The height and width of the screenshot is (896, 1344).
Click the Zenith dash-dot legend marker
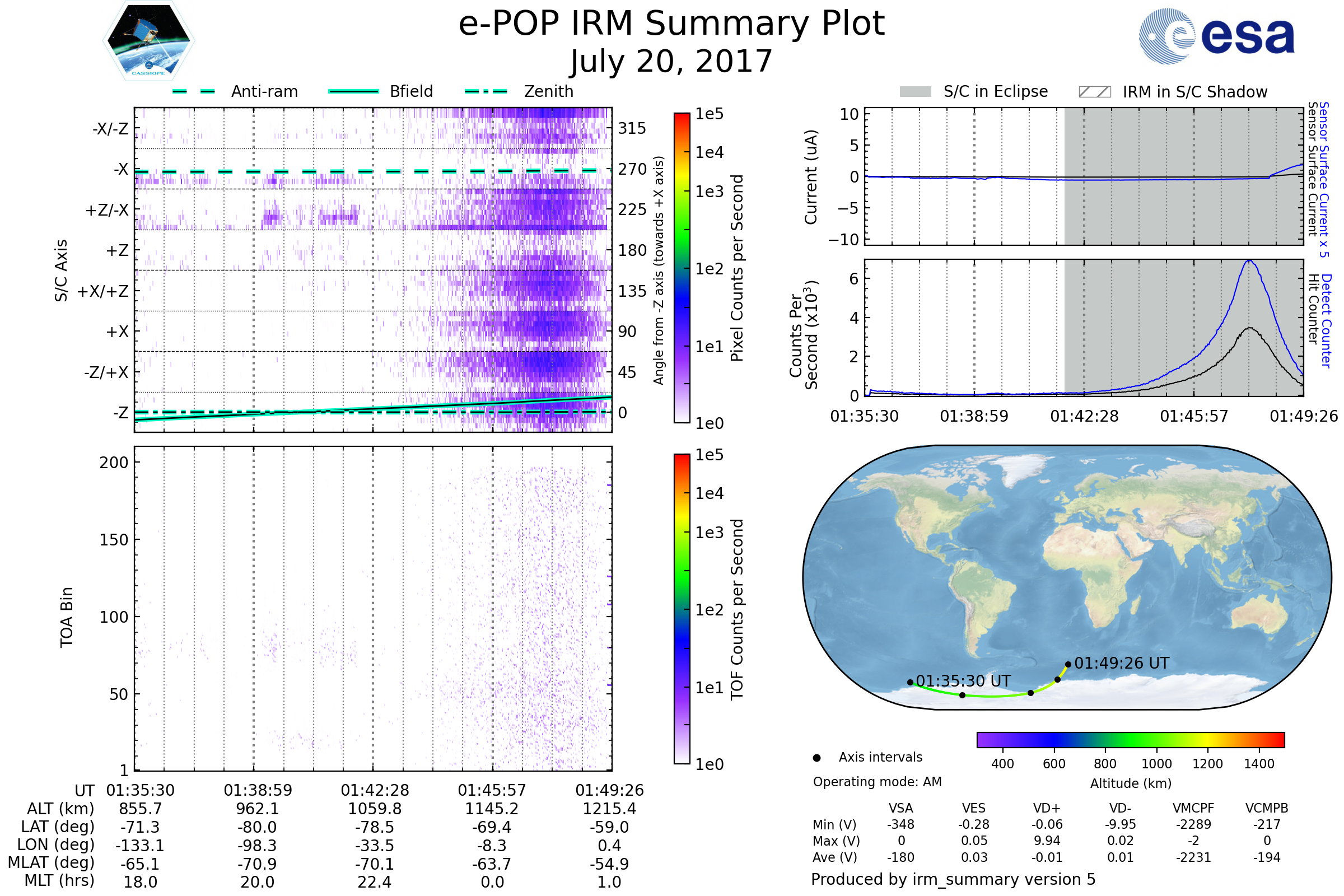pos(486,91)
